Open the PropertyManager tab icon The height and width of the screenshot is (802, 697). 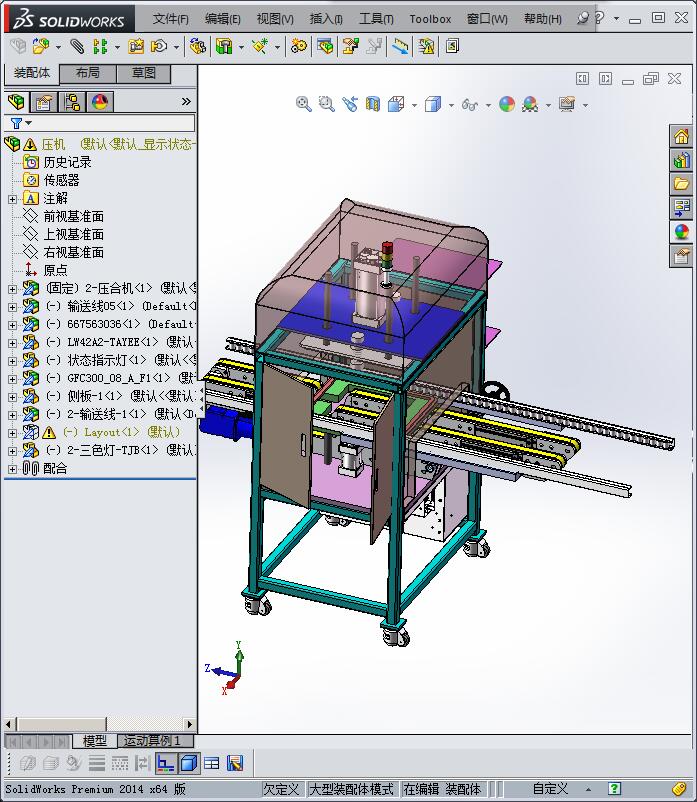coord(44,102)
